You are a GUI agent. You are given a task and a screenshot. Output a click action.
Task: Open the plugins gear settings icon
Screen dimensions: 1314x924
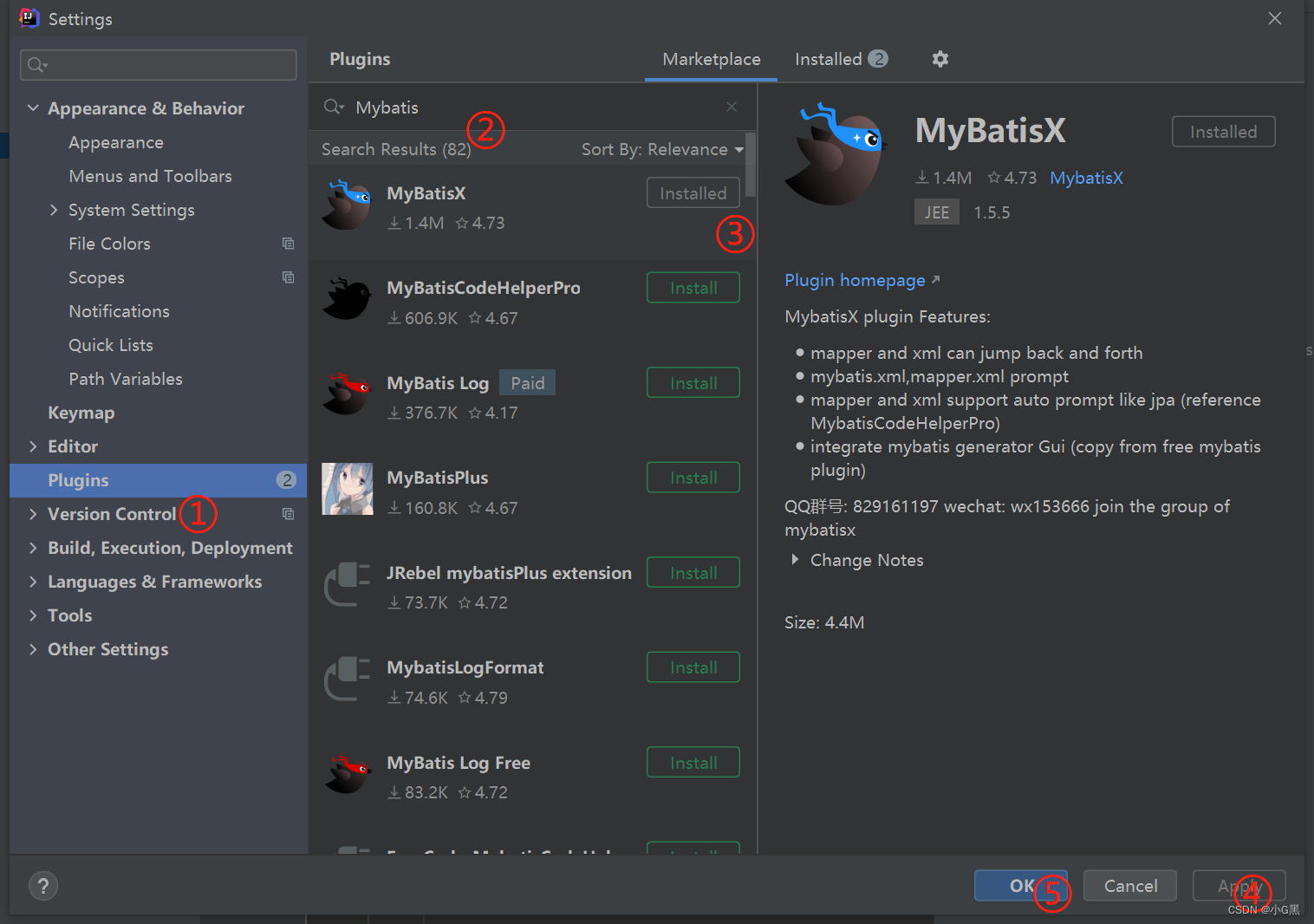(940, 59)
